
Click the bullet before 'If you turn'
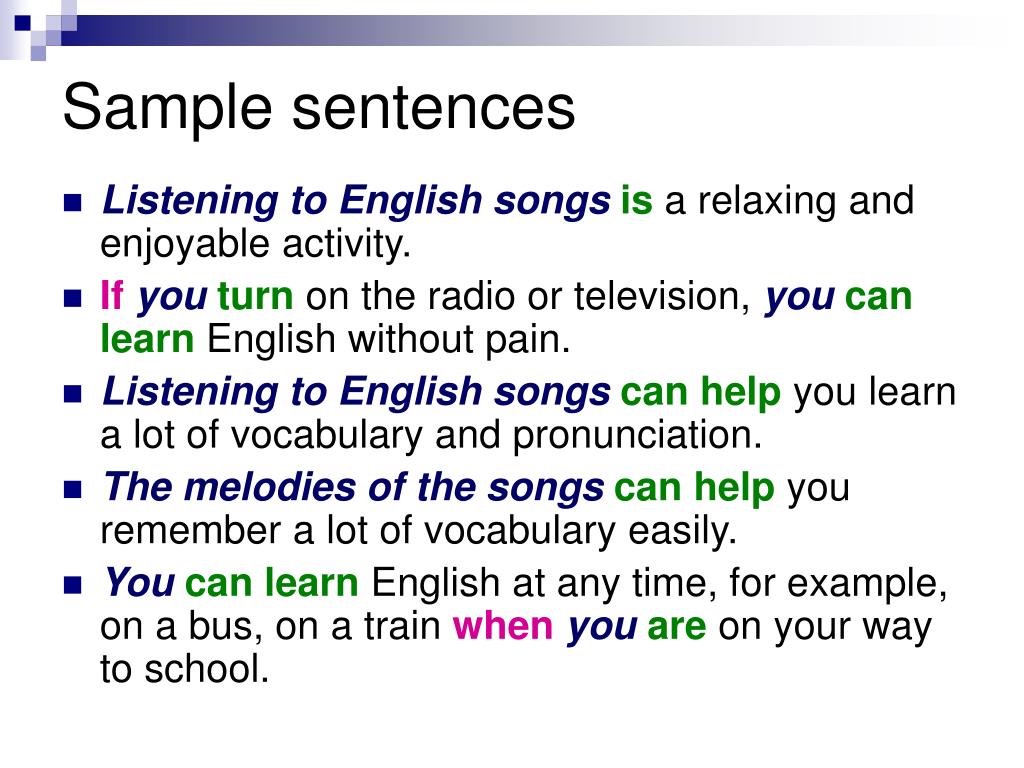pos(72,298)
